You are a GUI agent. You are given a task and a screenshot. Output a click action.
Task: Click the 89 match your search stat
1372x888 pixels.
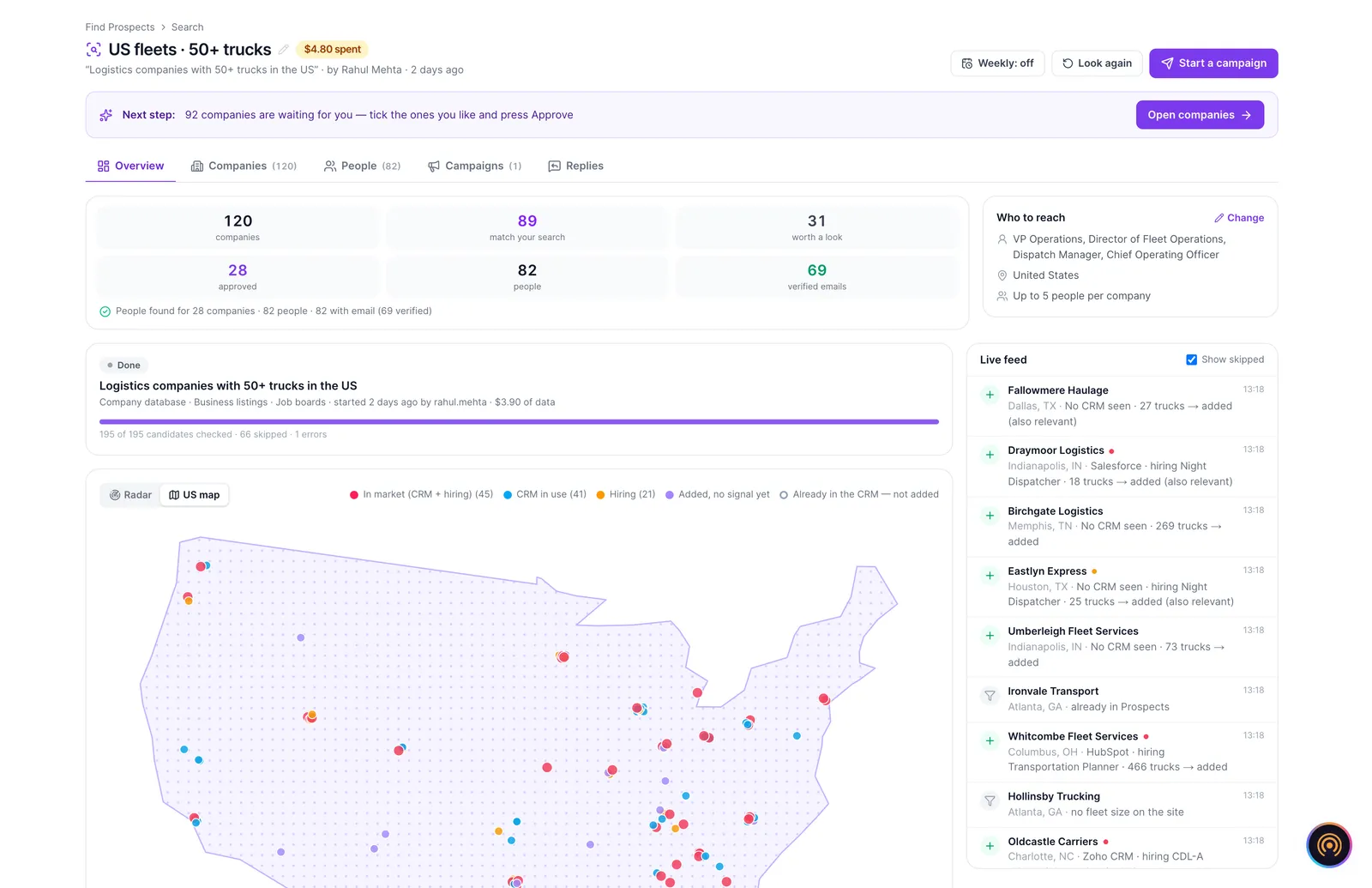pyautogui.click(x=527, y=227)
